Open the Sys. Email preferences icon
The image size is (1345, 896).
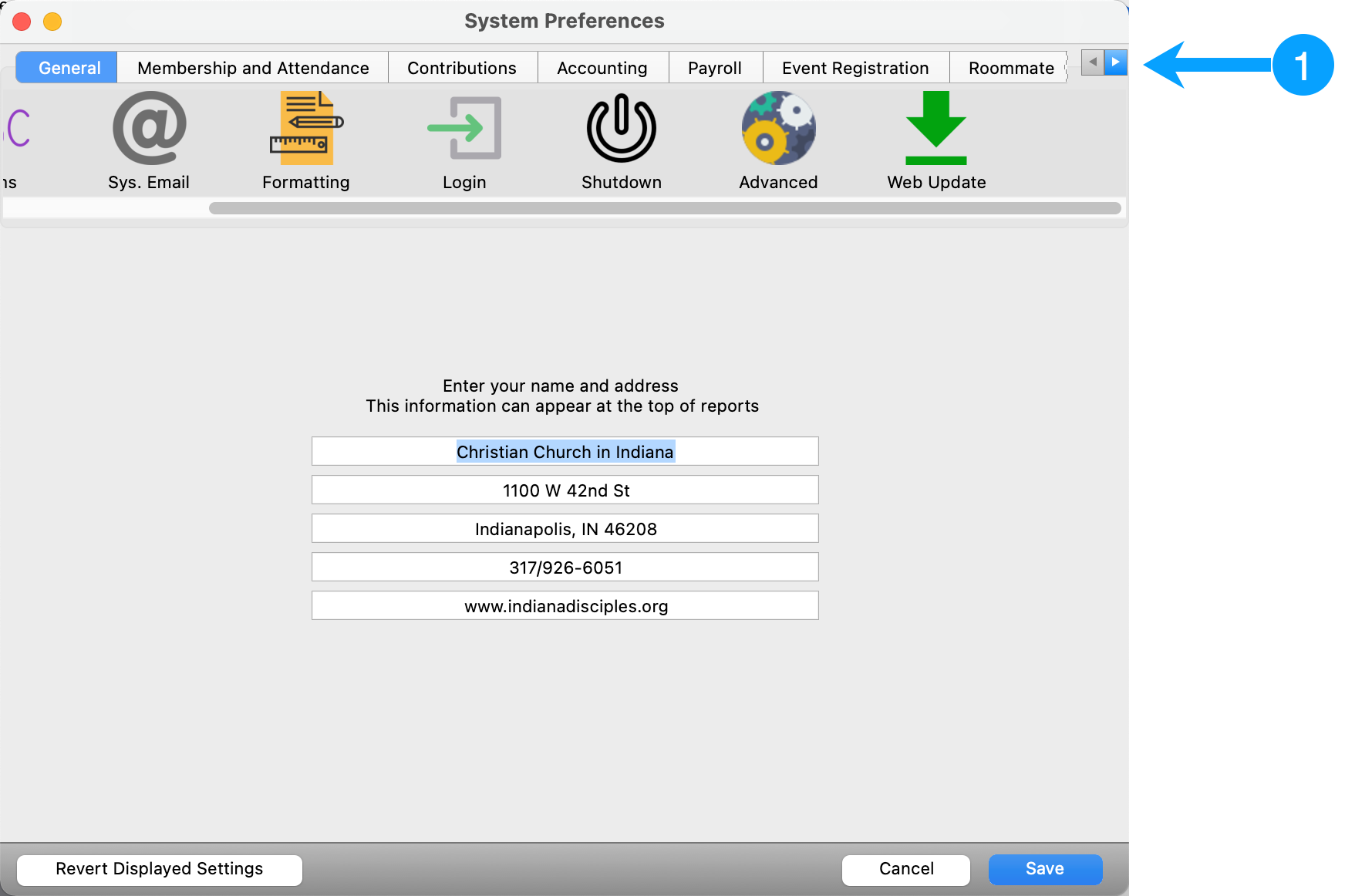click(149, 128)
